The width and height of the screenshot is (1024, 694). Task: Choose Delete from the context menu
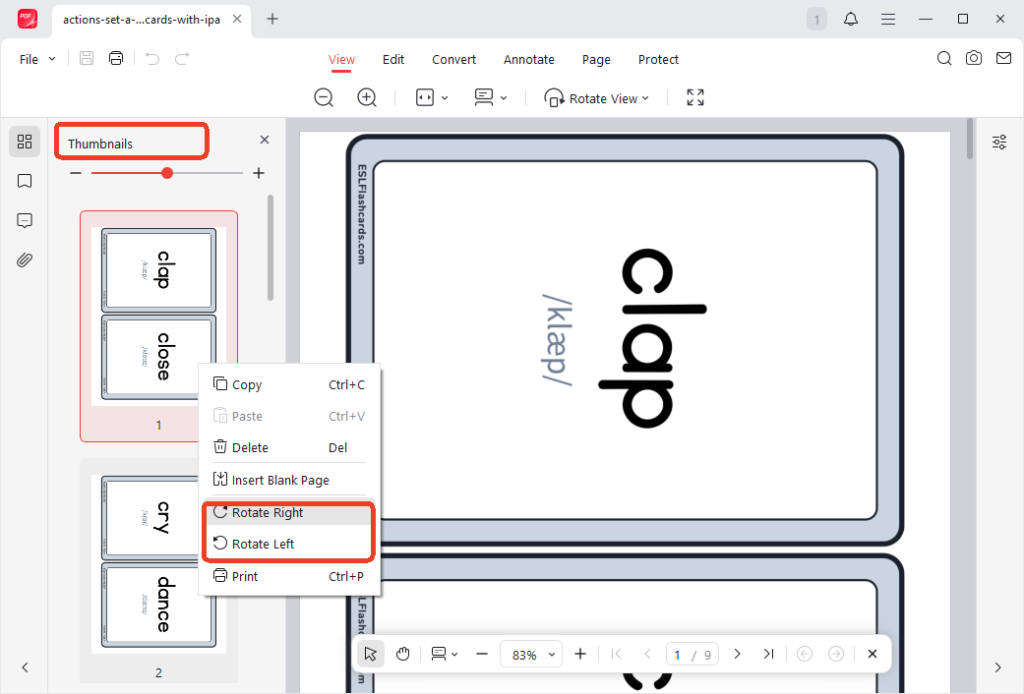(x=289, y=447)
